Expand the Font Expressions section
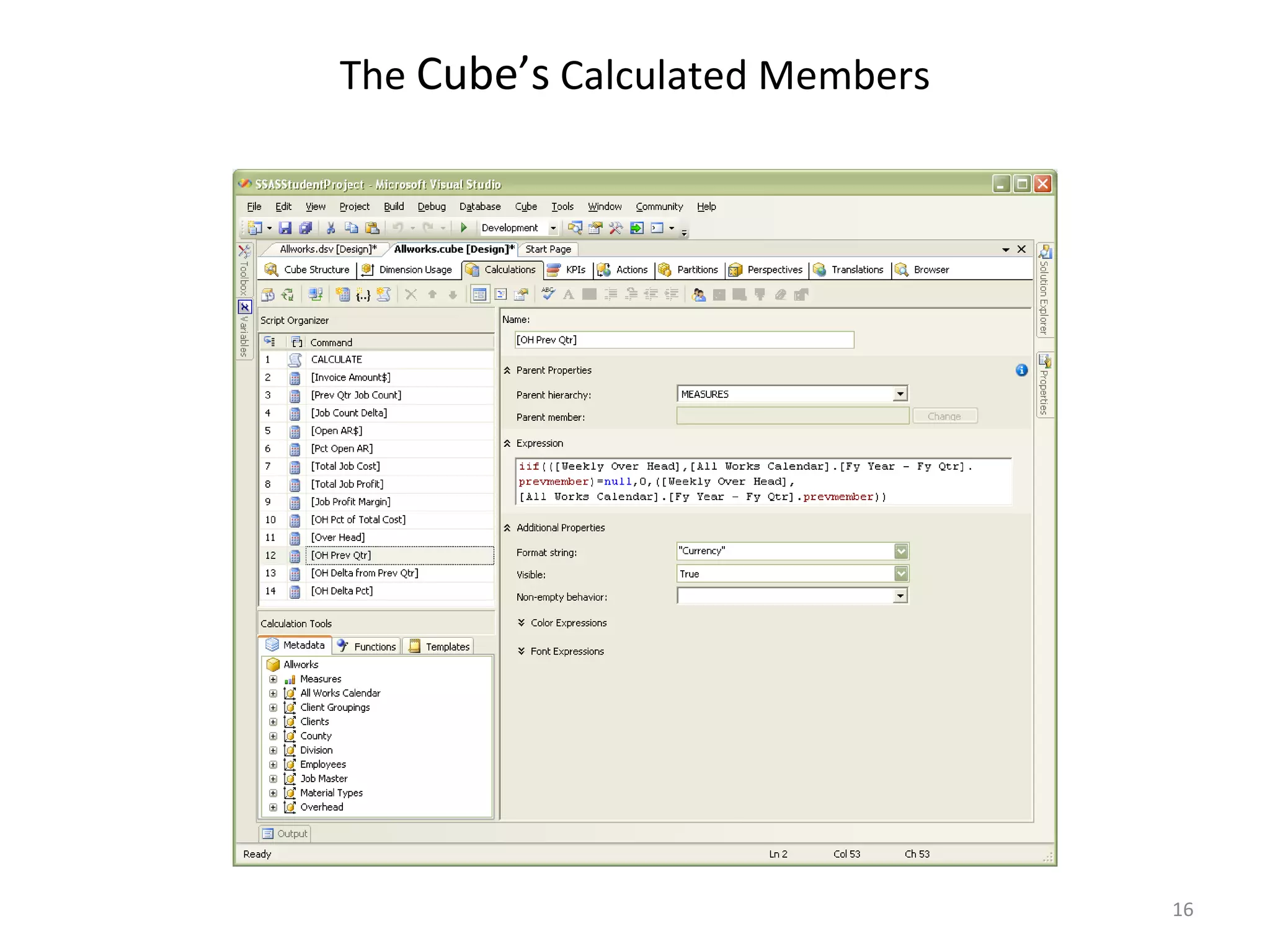 click(x=522, y=651)
